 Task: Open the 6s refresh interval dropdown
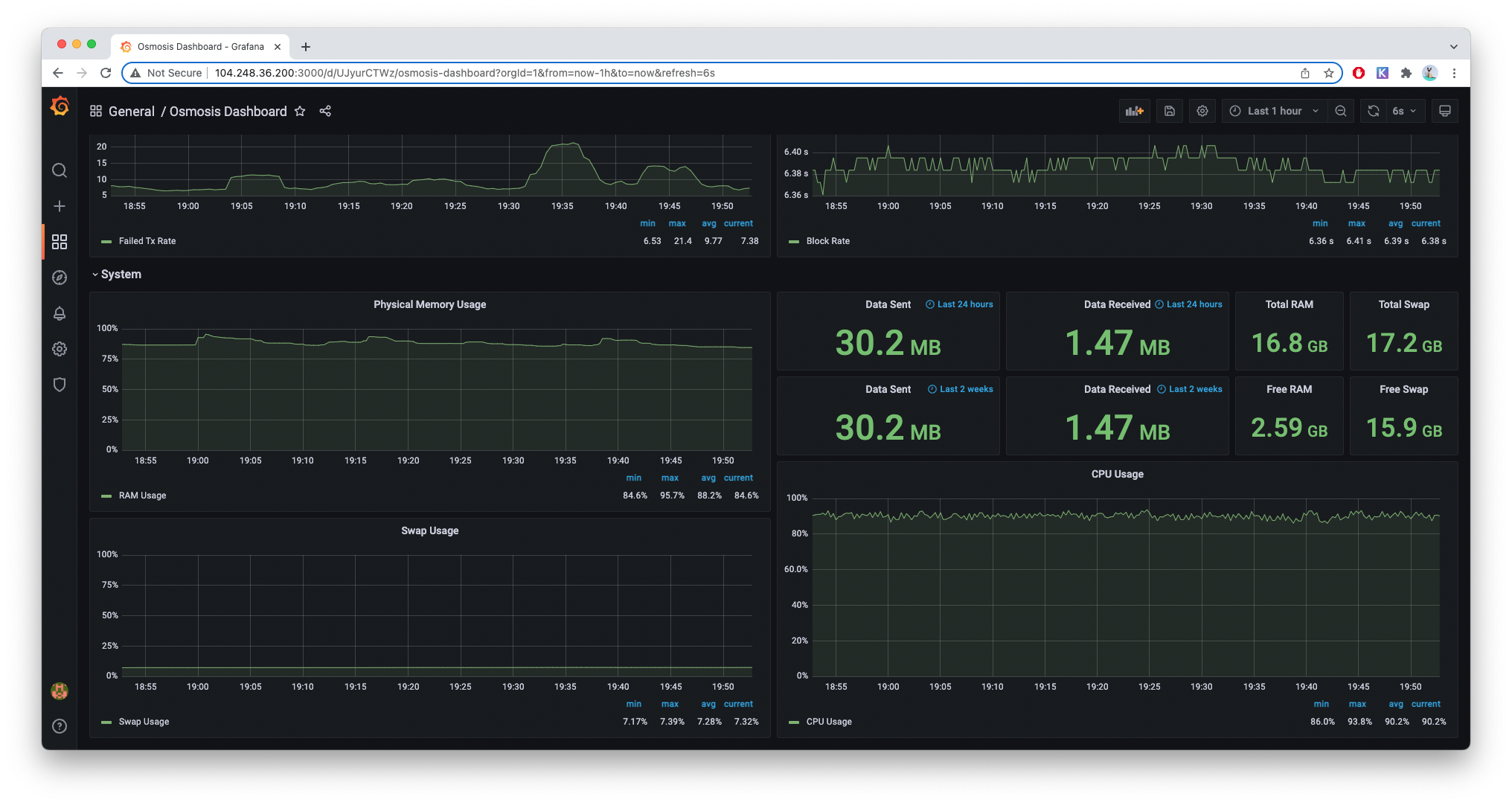click(1404, 111)
